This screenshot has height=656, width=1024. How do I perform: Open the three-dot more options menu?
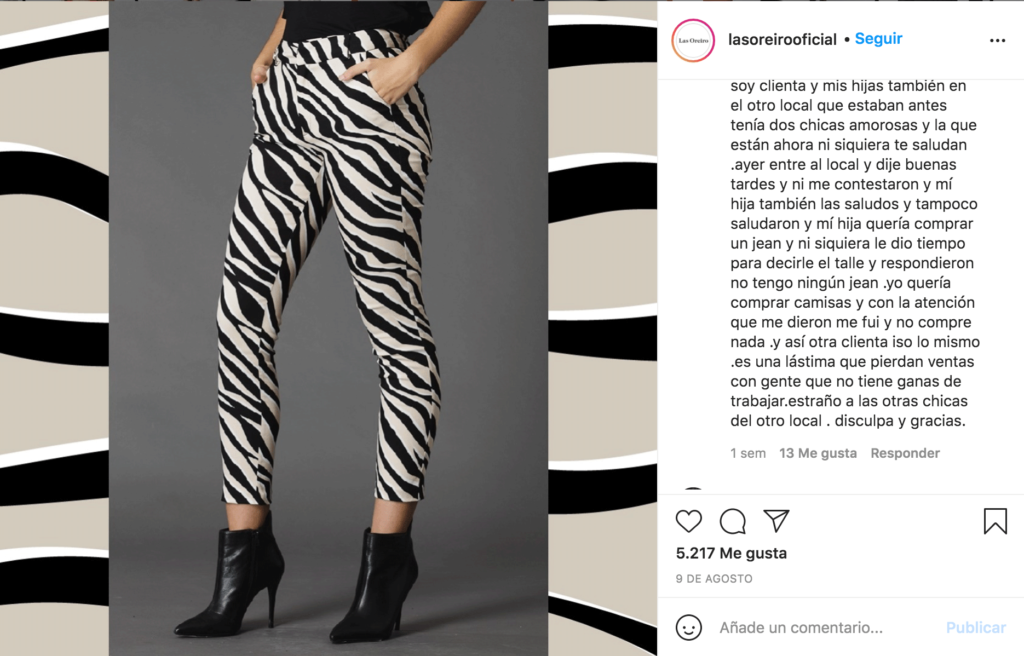[997, 41]
